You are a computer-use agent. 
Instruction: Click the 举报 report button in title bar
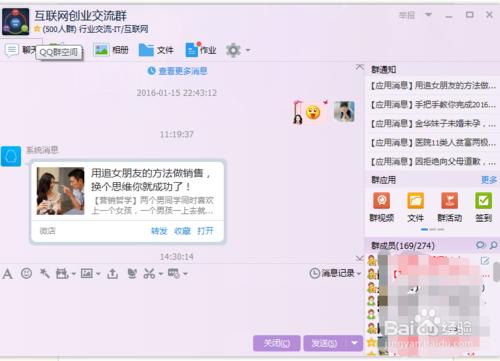pos(407,15)
